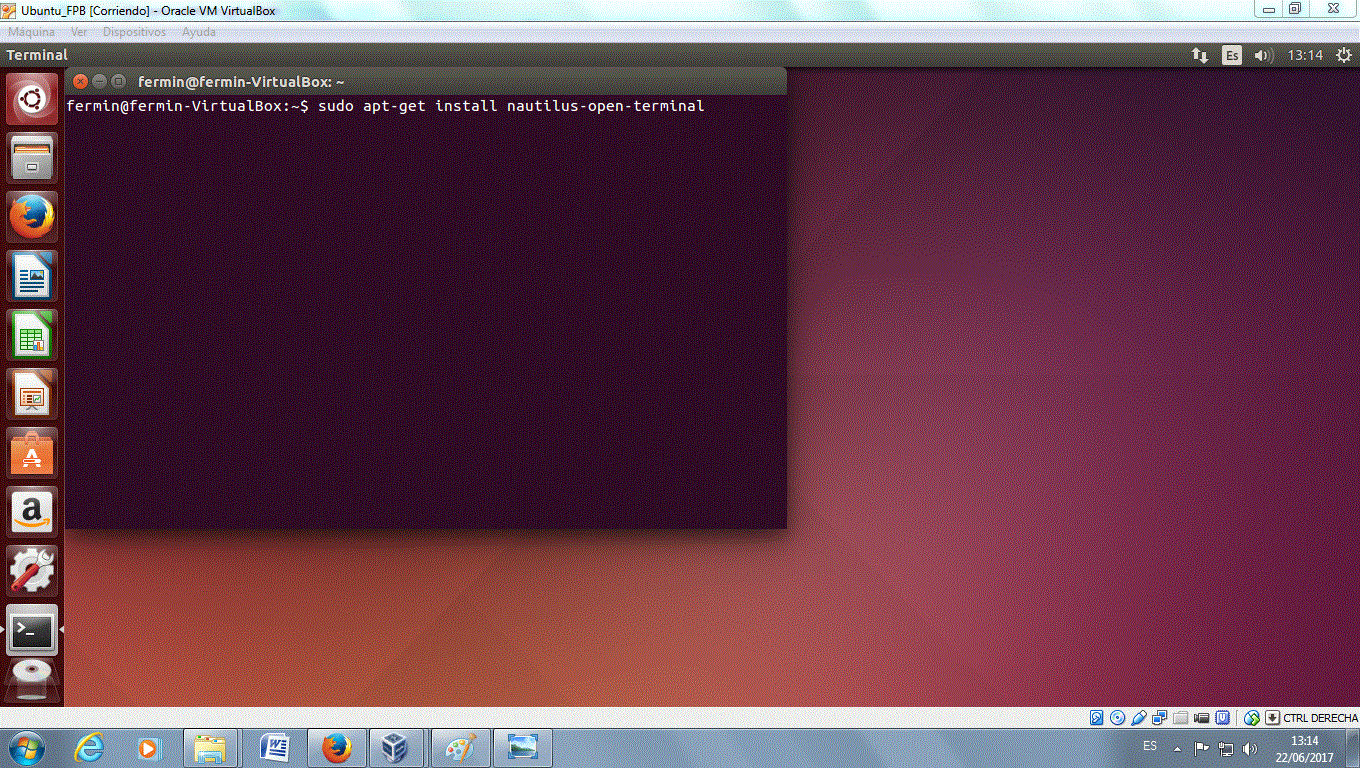Image resolution: width=1360 pixels, height=768 pixels.
Task: Open the Es keyboard layout menu
Action: coord(1231,56)
